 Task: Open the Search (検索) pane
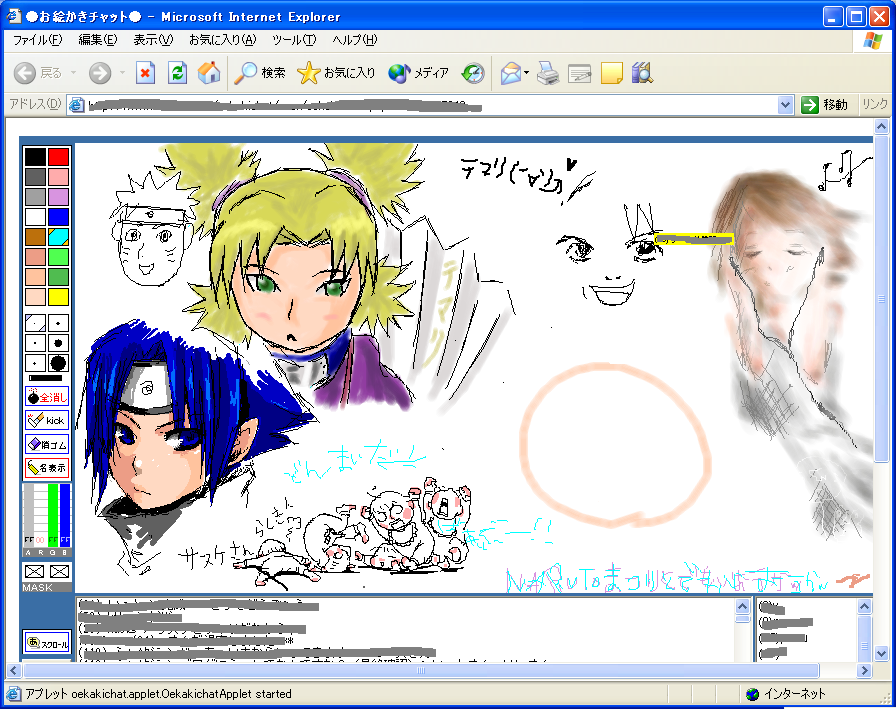260,73
